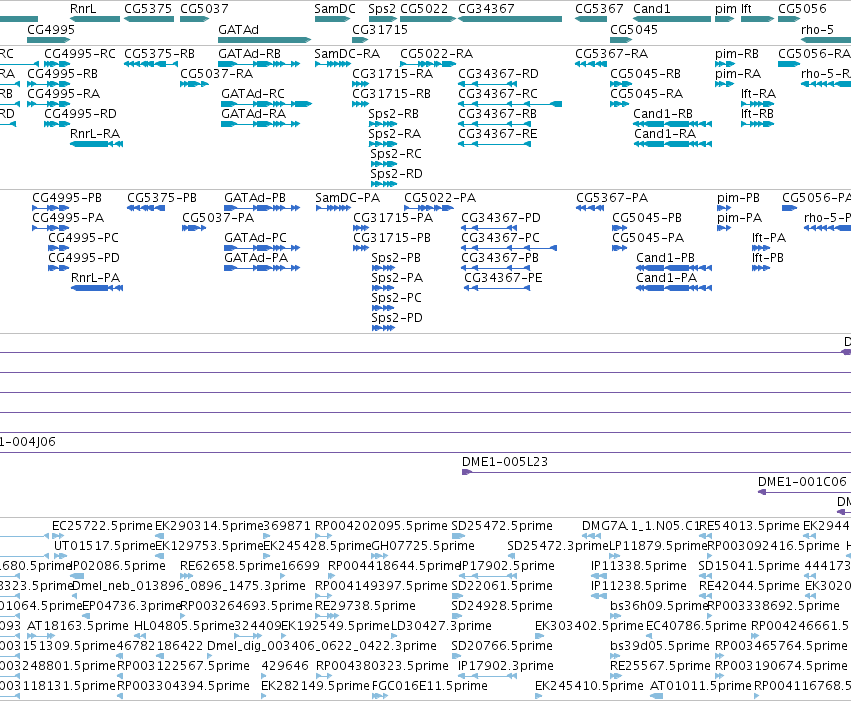Open transcript CG5375-RB
The width and height of the screenshot is (851, 701).
160,54
